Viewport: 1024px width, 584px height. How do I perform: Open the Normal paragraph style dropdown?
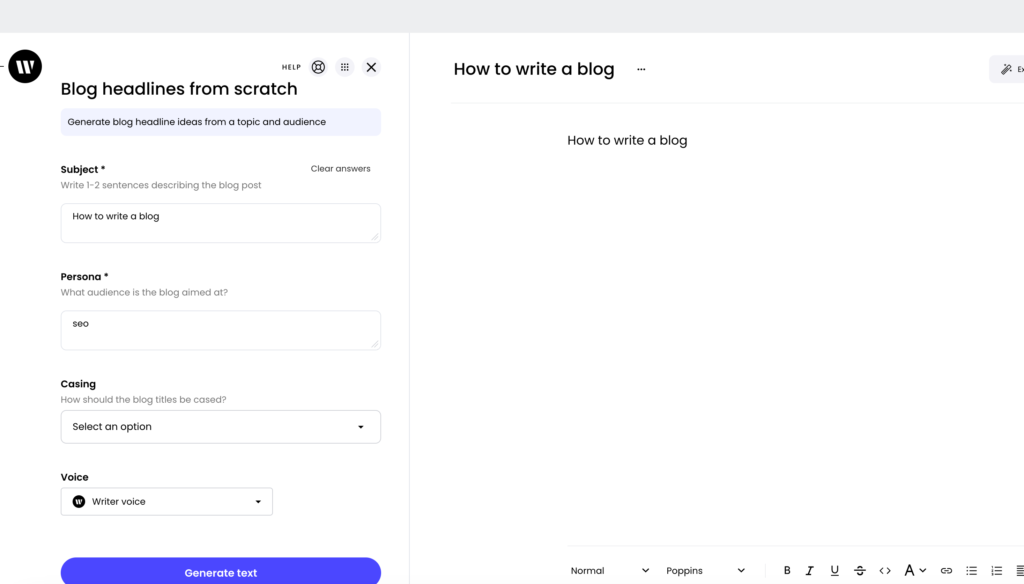[x=609, y=570]
